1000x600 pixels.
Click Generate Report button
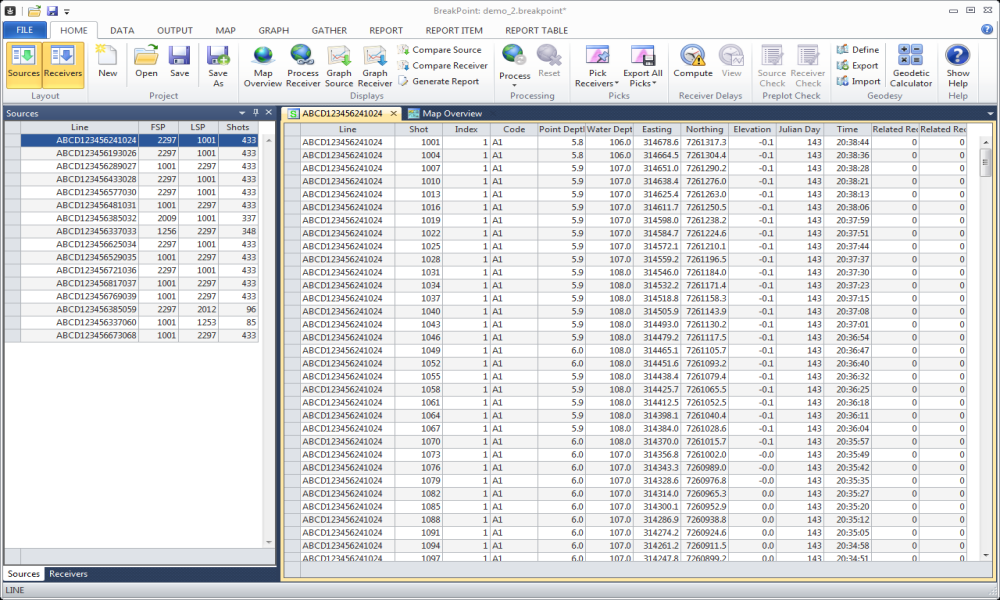click(x=444, y=82)
